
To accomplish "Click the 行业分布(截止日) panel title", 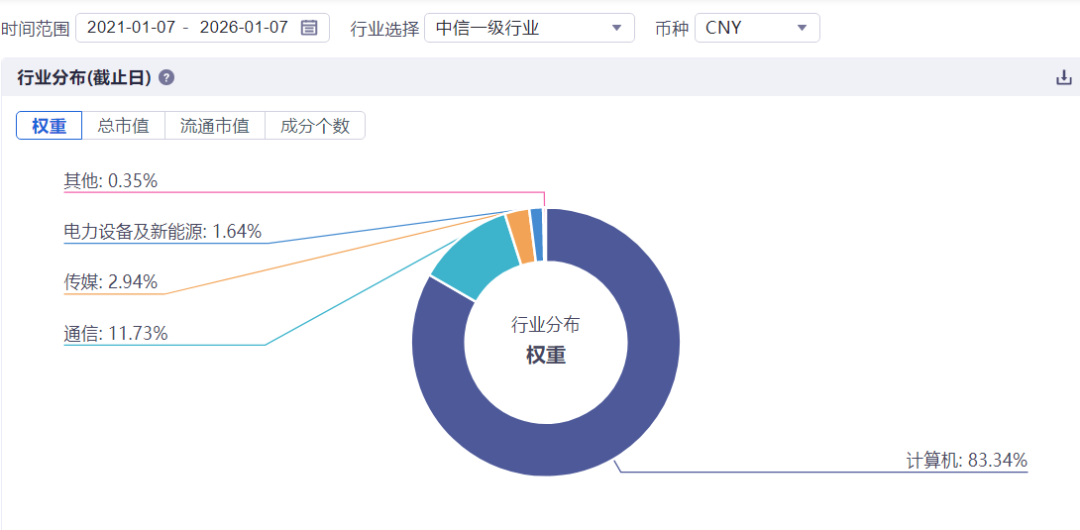I will click(x=84, y=78).
